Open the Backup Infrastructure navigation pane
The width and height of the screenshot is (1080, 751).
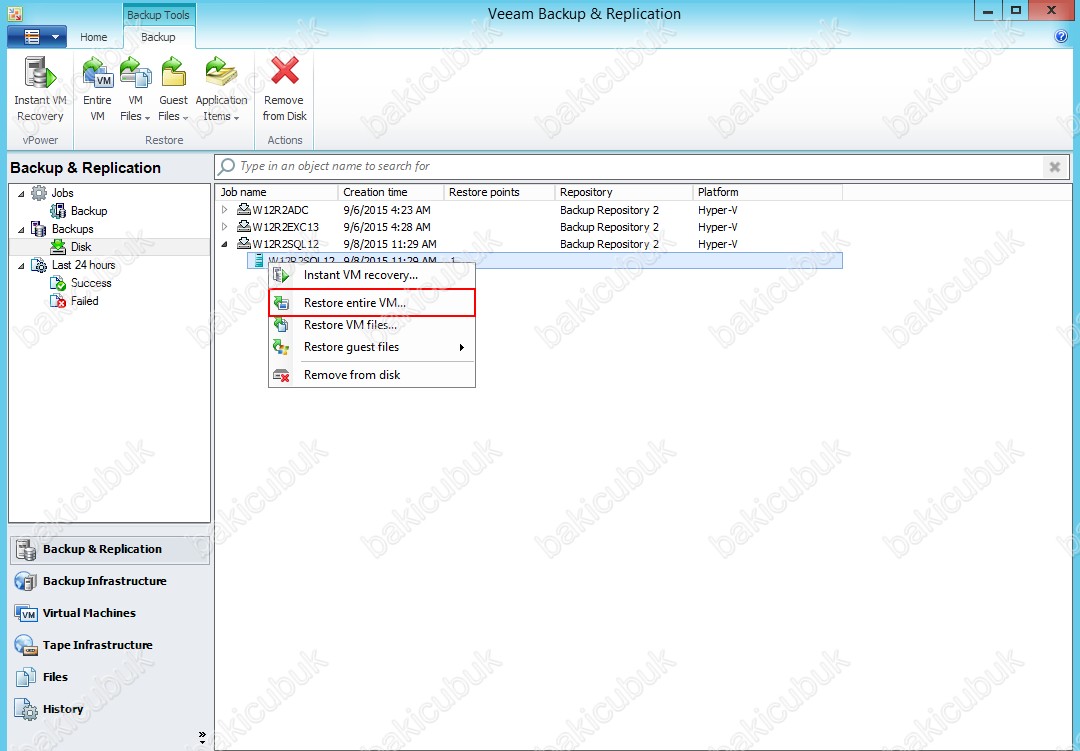(x=110, y=581)
